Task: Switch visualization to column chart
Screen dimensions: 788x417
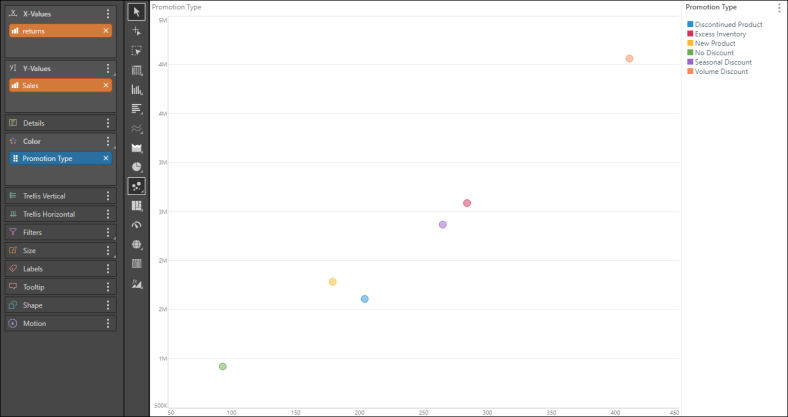Action: 137,89
